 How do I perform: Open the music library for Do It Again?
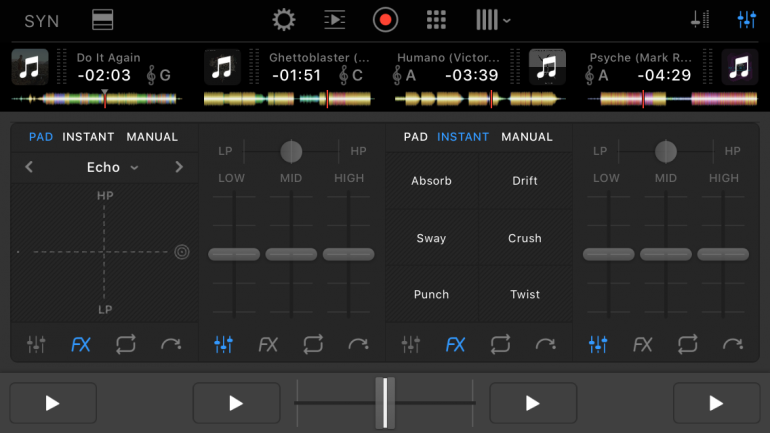coord(30,67)
